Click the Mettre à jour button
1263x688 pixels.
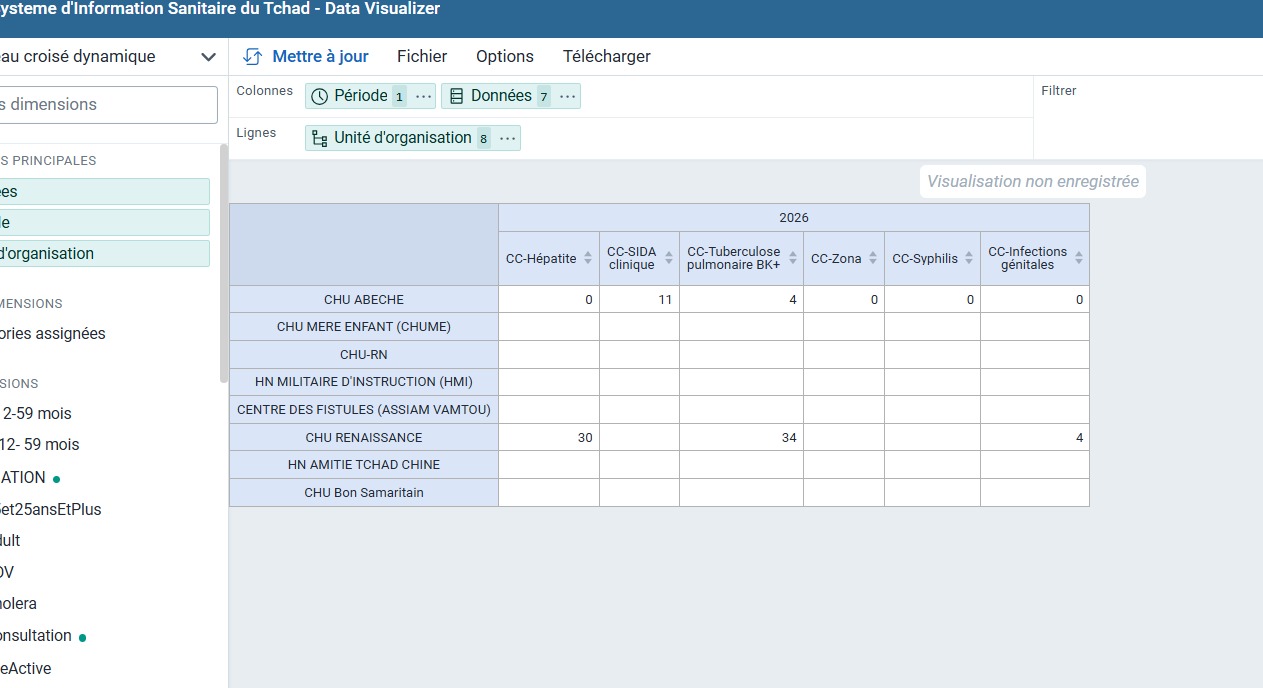[306, 57]
